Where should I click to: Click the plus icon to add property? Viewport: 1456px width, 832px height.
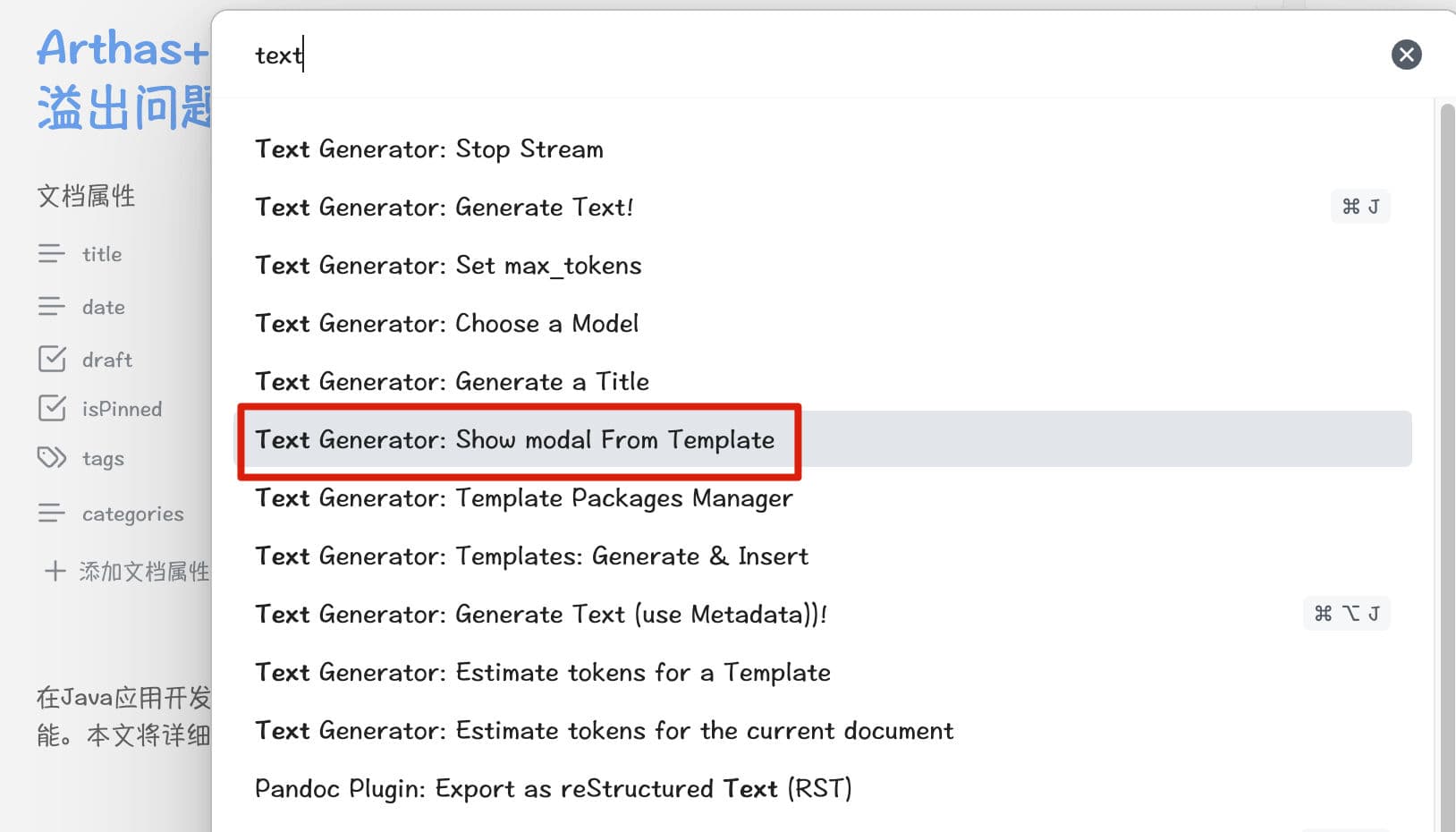point(55,571)
